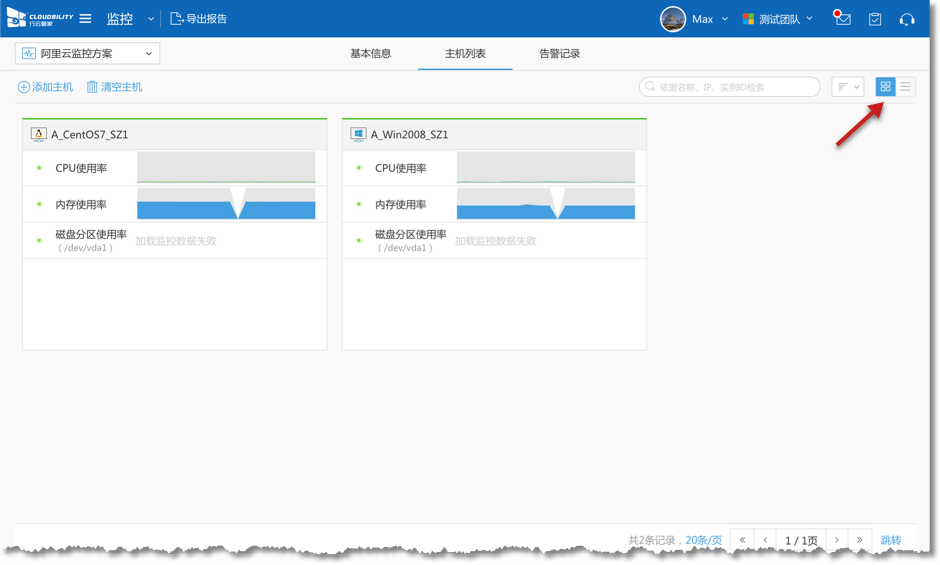The width and height of the screenshot is (940, 565).
Task: Switch to the 告警记录 tab
Action: [x=559, y=54]
